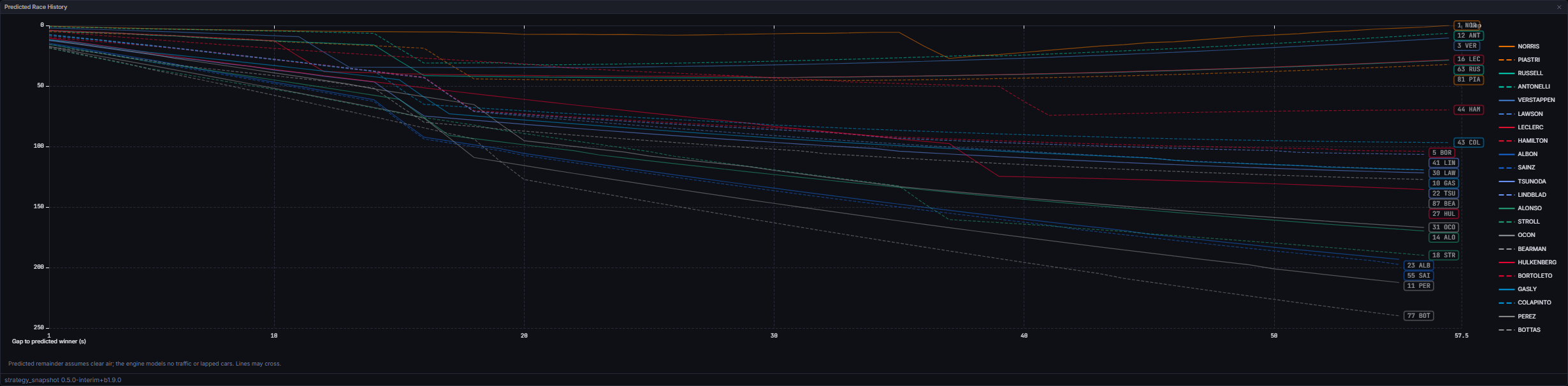Toggle ALONSO series in legend
1568x386 pixels.
click(1520, 208)
